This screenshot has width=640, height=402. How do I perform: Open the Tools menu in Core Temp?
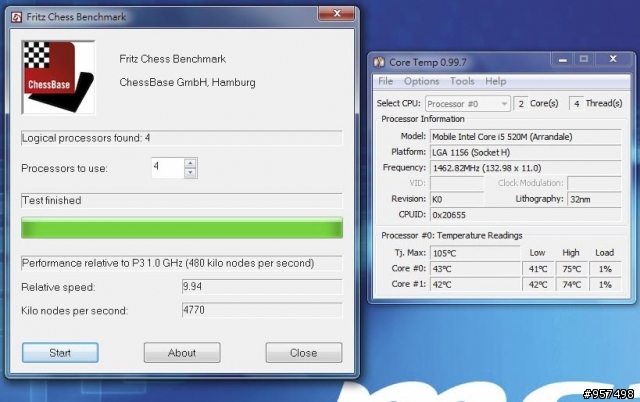[x=462, y=81]
